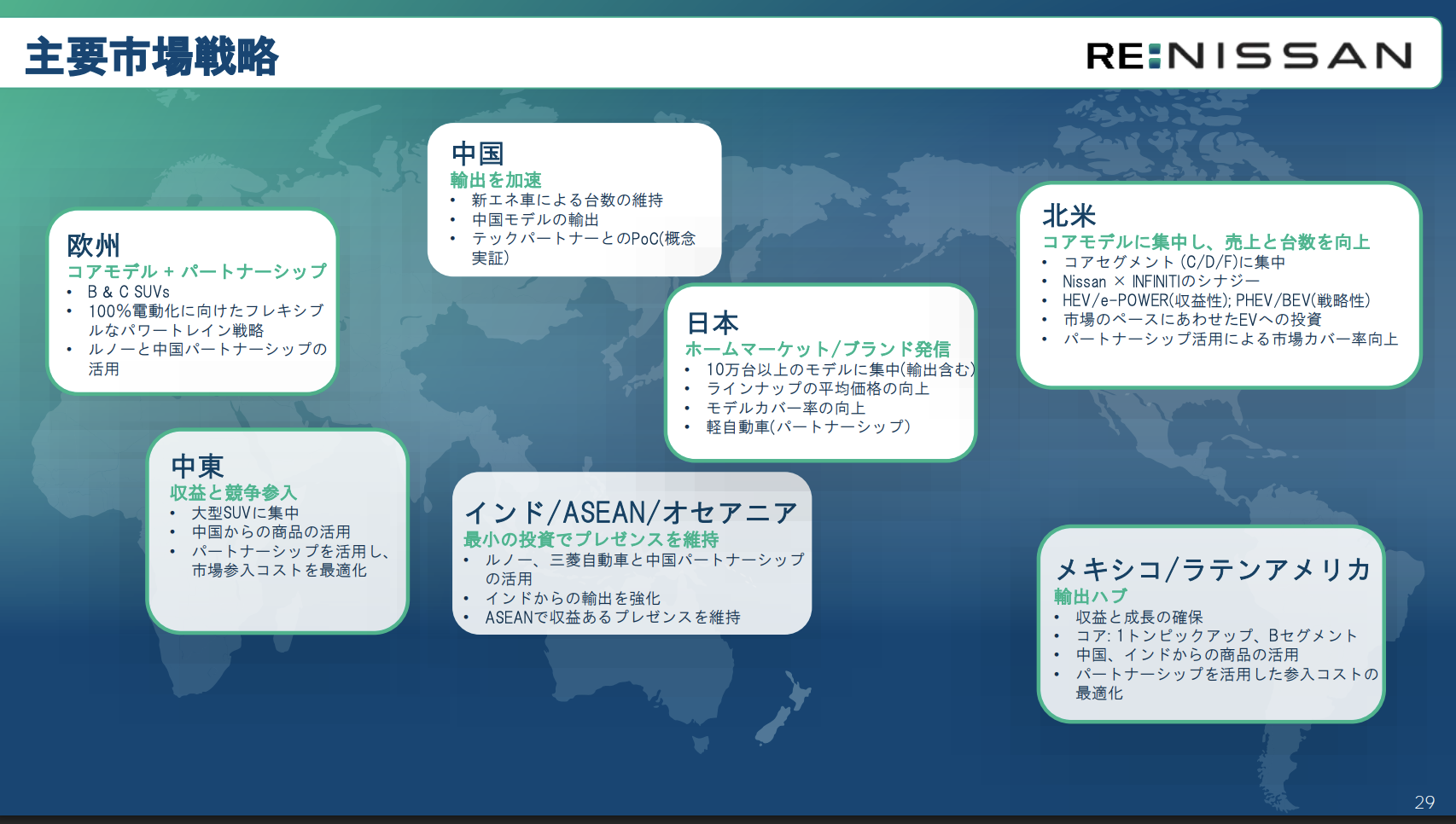Select the bullet ルノー、三菱自動車と中国パートナーシップの活用
This screenshot has width=1456, height=824.
[x=644, y=569]
